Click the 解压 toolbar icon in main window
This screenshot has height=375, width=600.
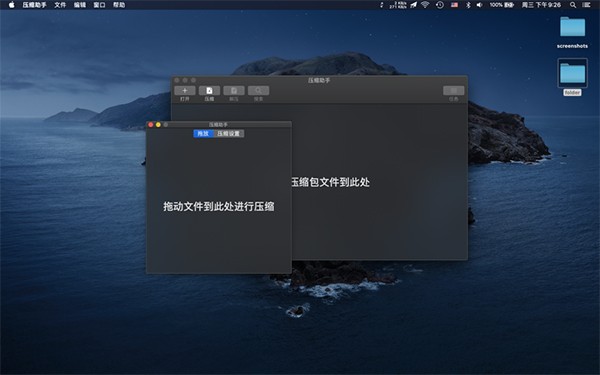(234, 91)
